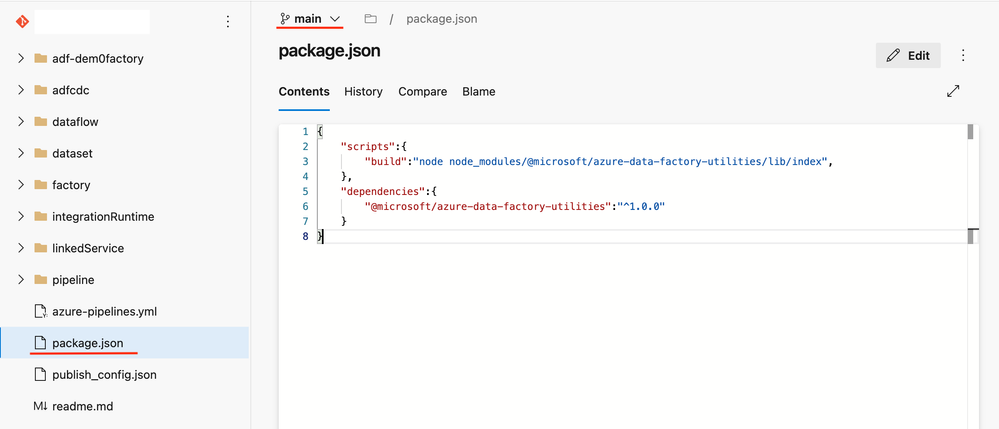The image size is (999, 429).
Task: Click the pencil icon in Edit button
Action: click(x=894, y=55)
